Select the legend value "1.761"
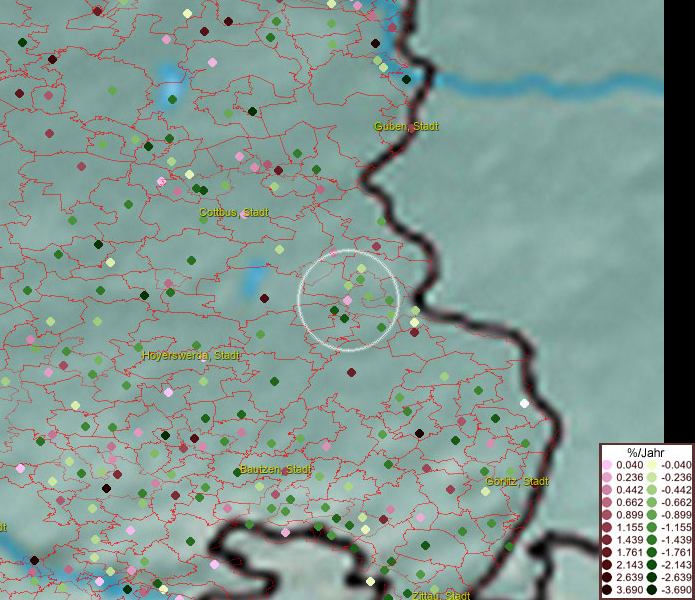The height and width of the screenshot is (600, 695). [629, 553]
